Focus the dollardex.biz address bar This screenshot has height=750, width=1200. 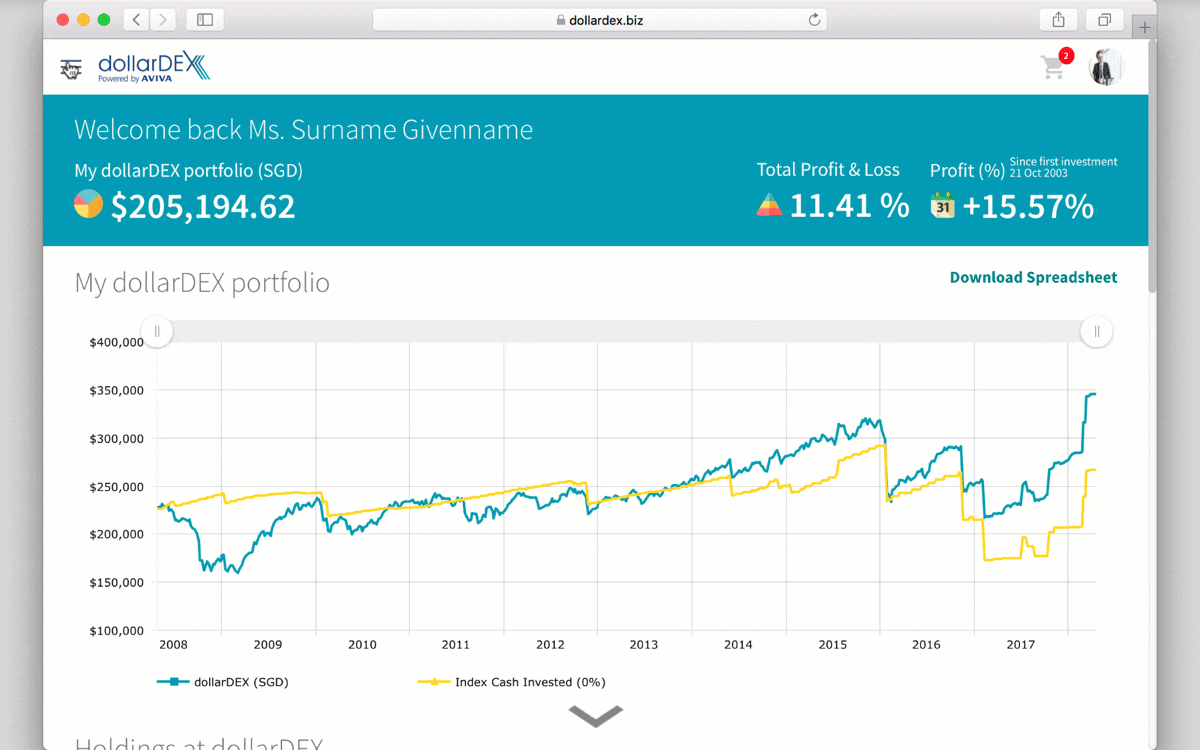click(x=599, y=20)
